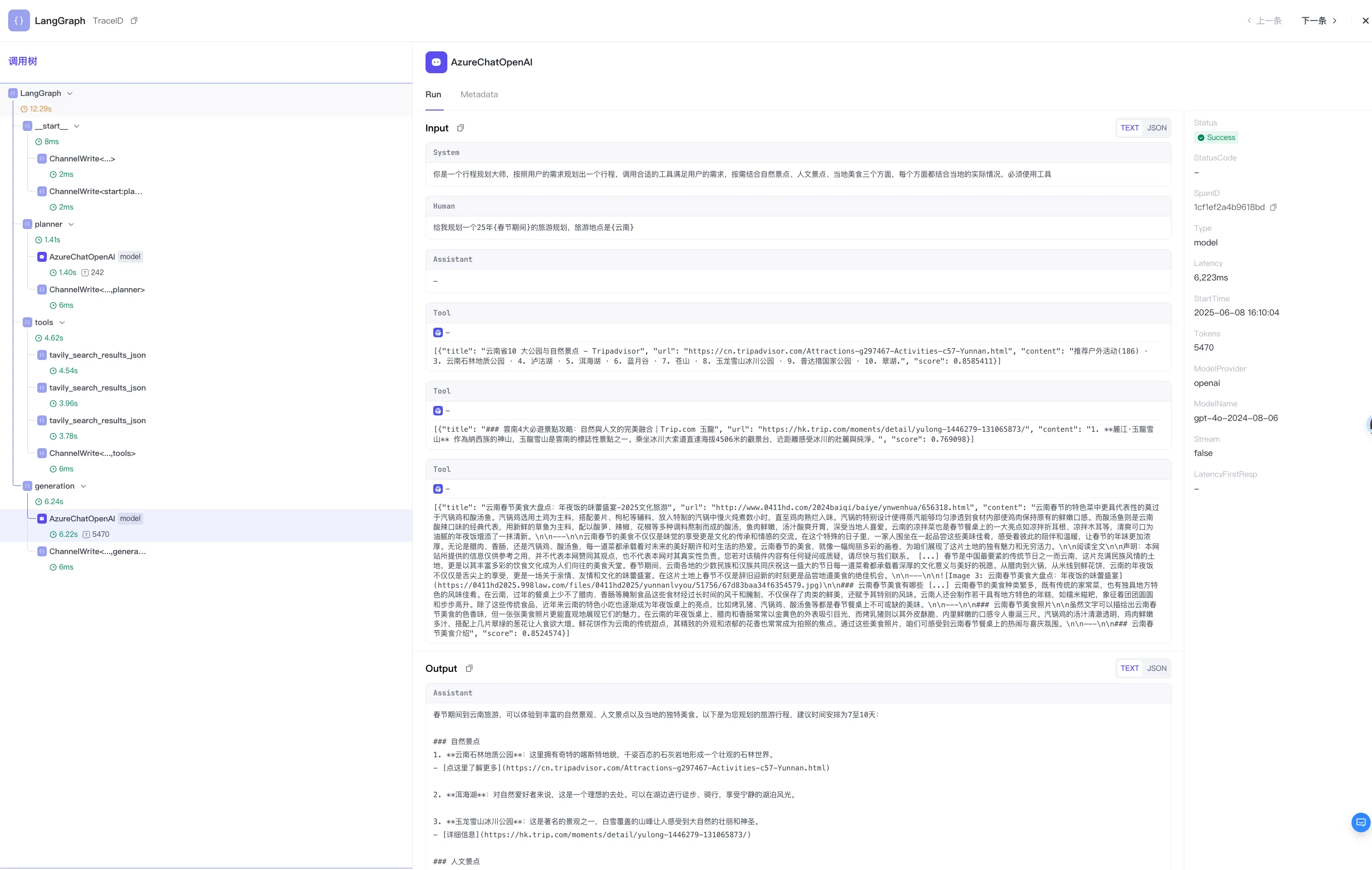Click the LangGraph logo icon in header
Screen dimensions: 1372x870
coord(19,20)
